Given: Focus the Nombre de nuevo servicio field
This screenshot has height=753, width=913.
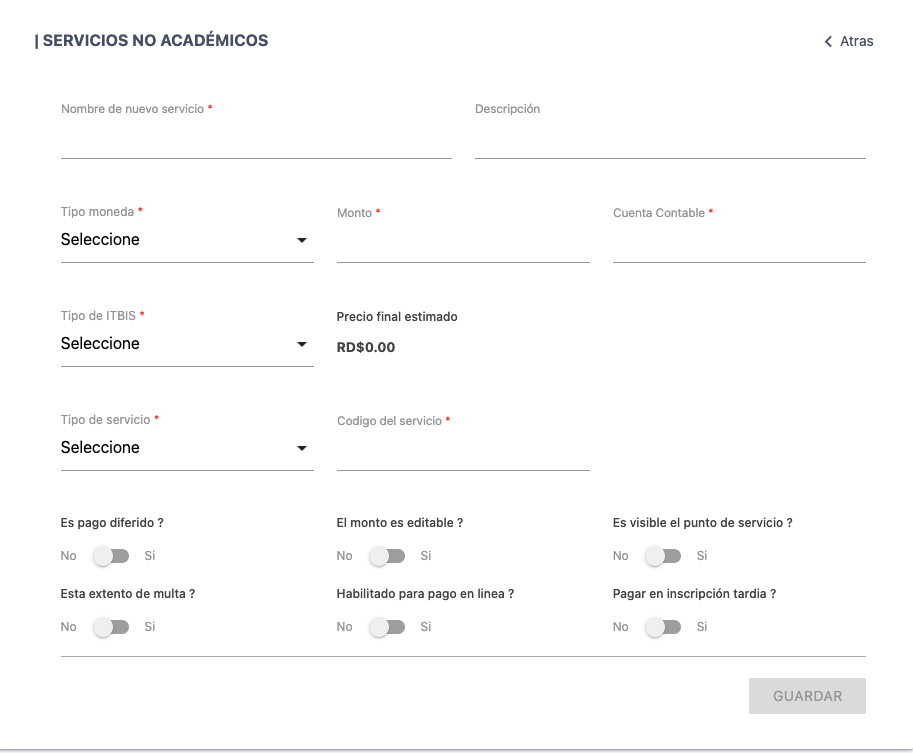Looking at the screenshot, I should coord(256,142).
